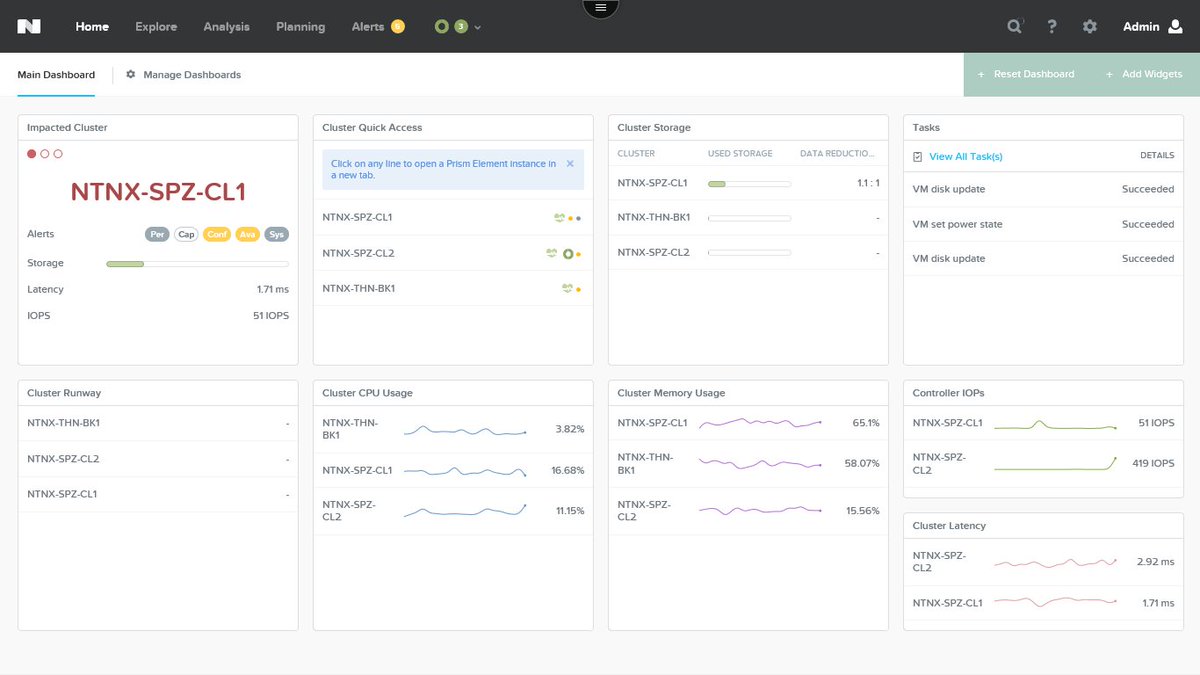Viewport: 1200px width, 675px height.
Task: Click green ring icon on NTNX-SPZ-CL2 row
Action: (567, 254)
